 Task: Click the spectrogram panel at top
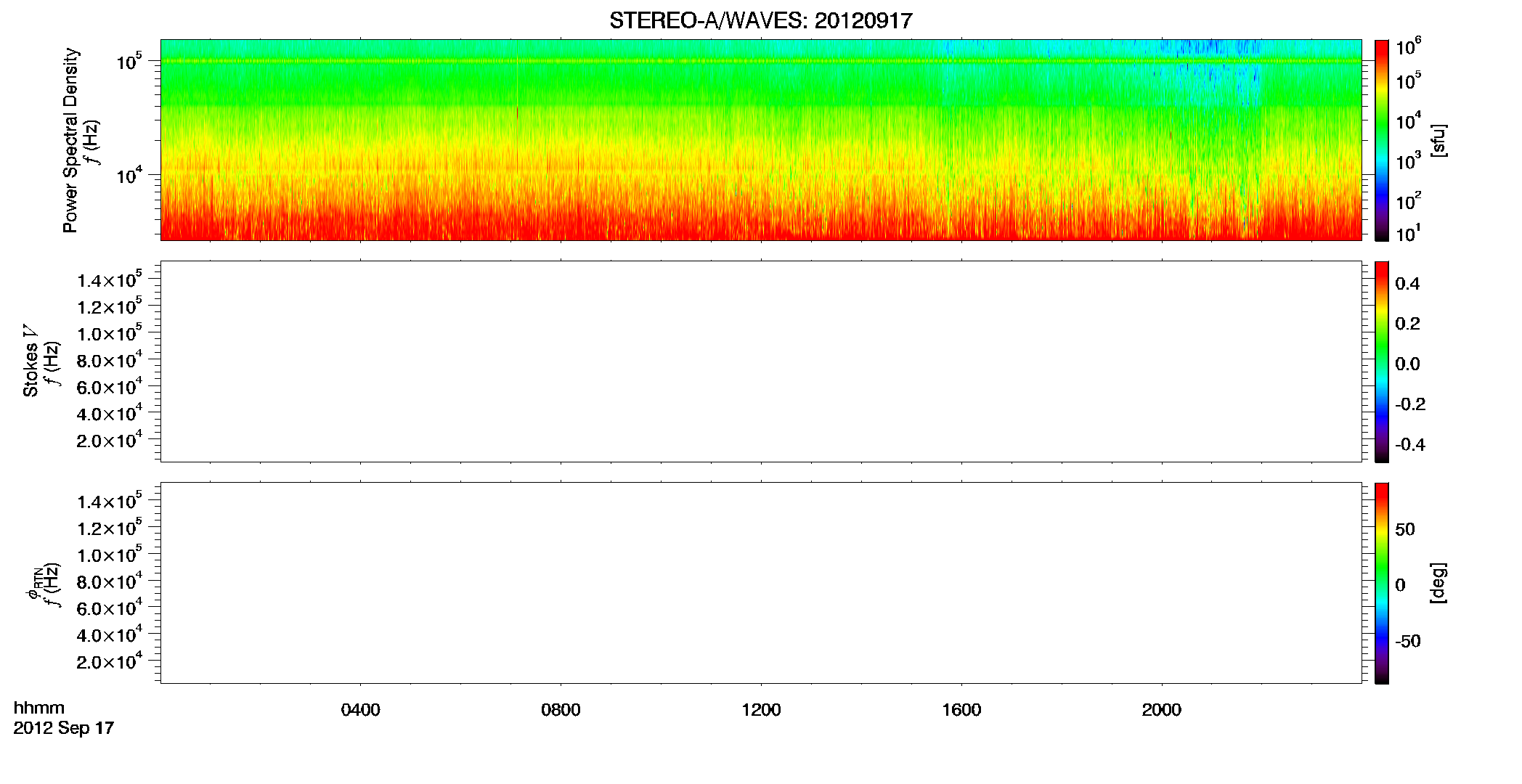click(761, 140)
